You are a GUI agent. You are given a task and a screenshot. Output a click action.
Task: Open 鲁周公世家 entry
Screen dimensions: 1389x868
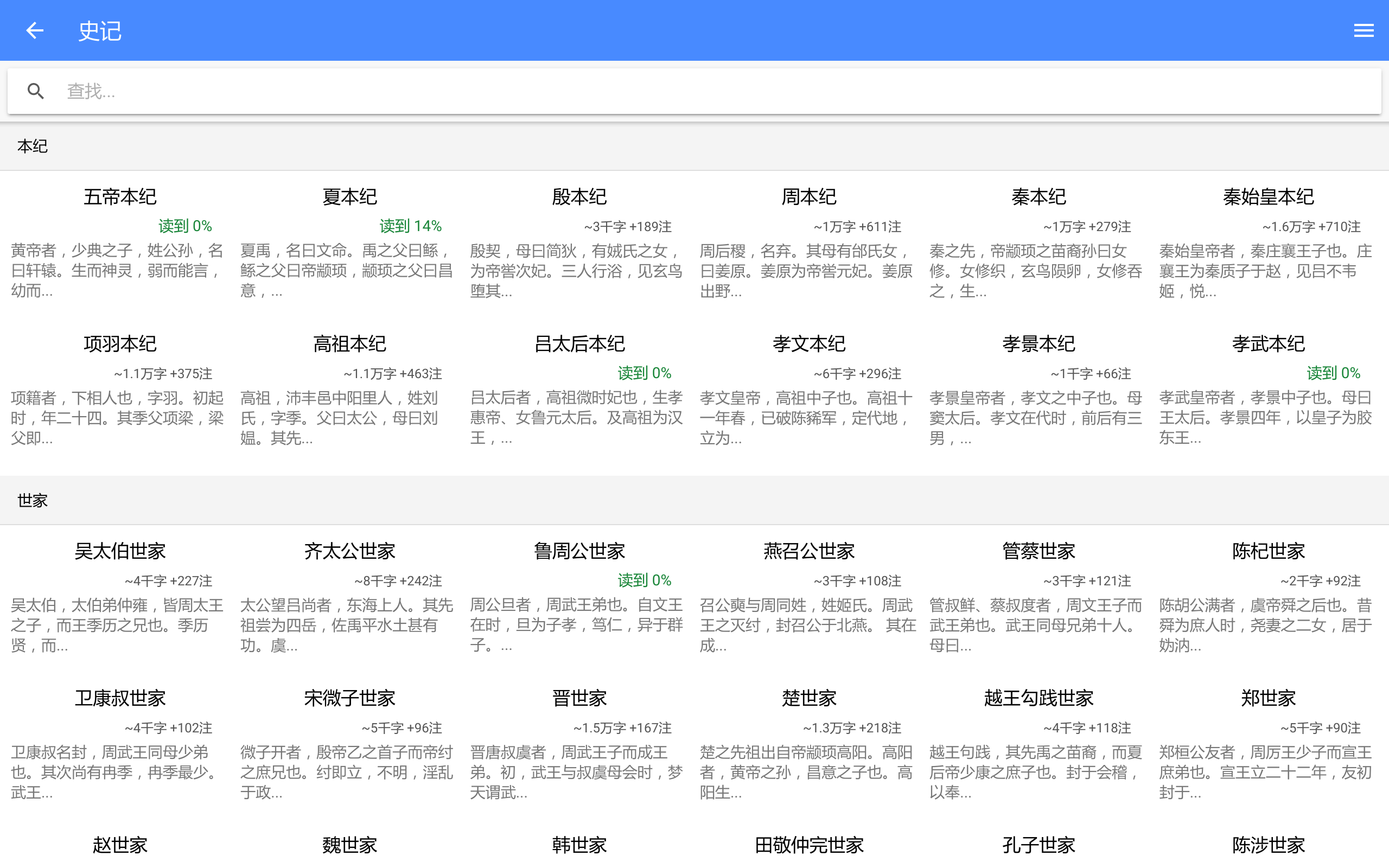pyautogui.click(x=579, y=551)
